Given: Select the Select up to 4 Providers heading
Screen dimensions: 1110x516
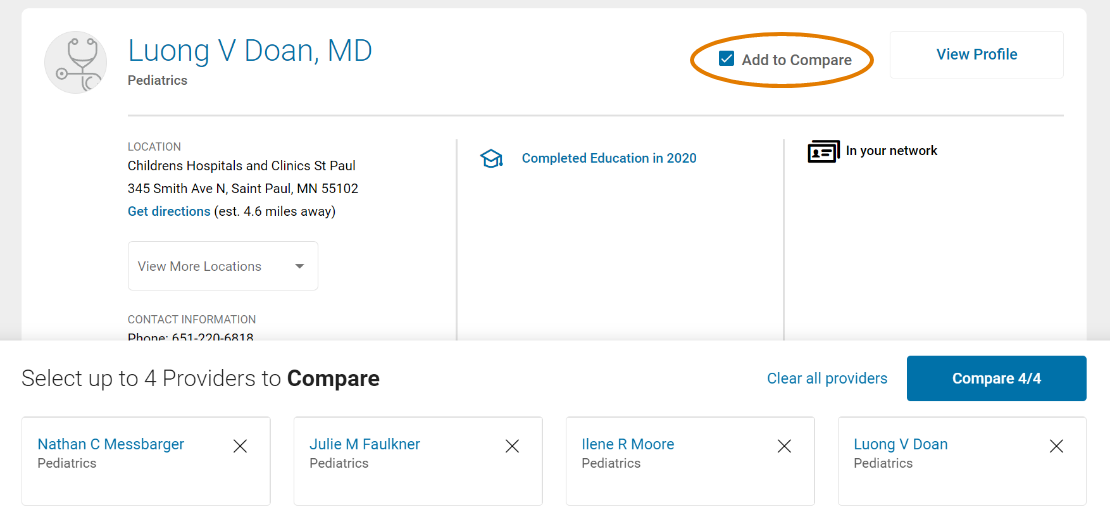Looking at the screenshot, I should click(x=200, y=379).
